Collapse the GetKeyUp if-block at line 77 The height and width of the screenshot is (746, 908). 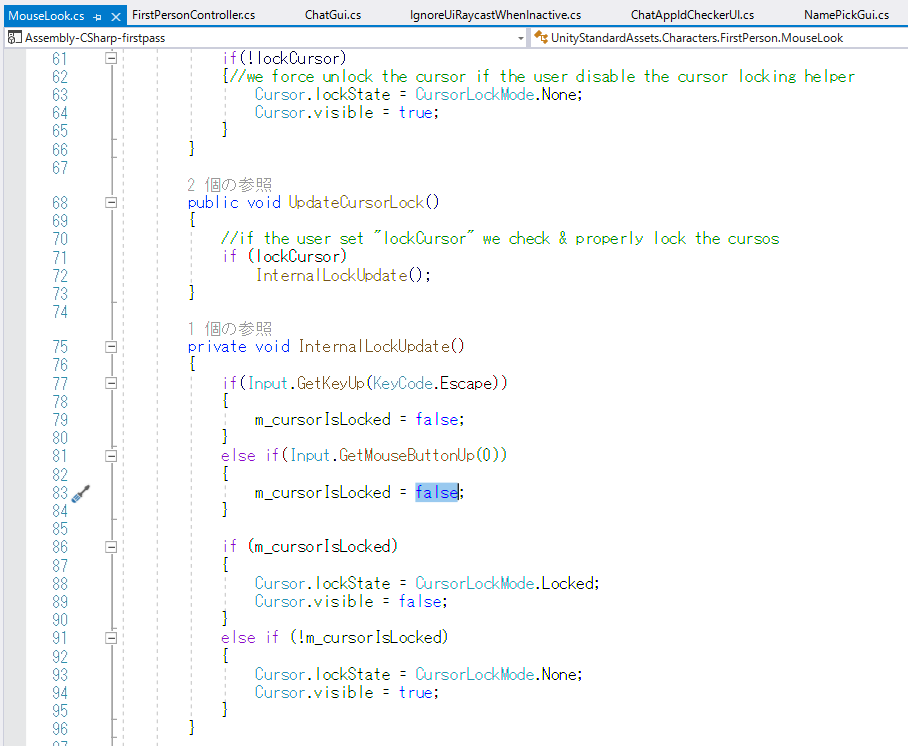tap(111, 384)
